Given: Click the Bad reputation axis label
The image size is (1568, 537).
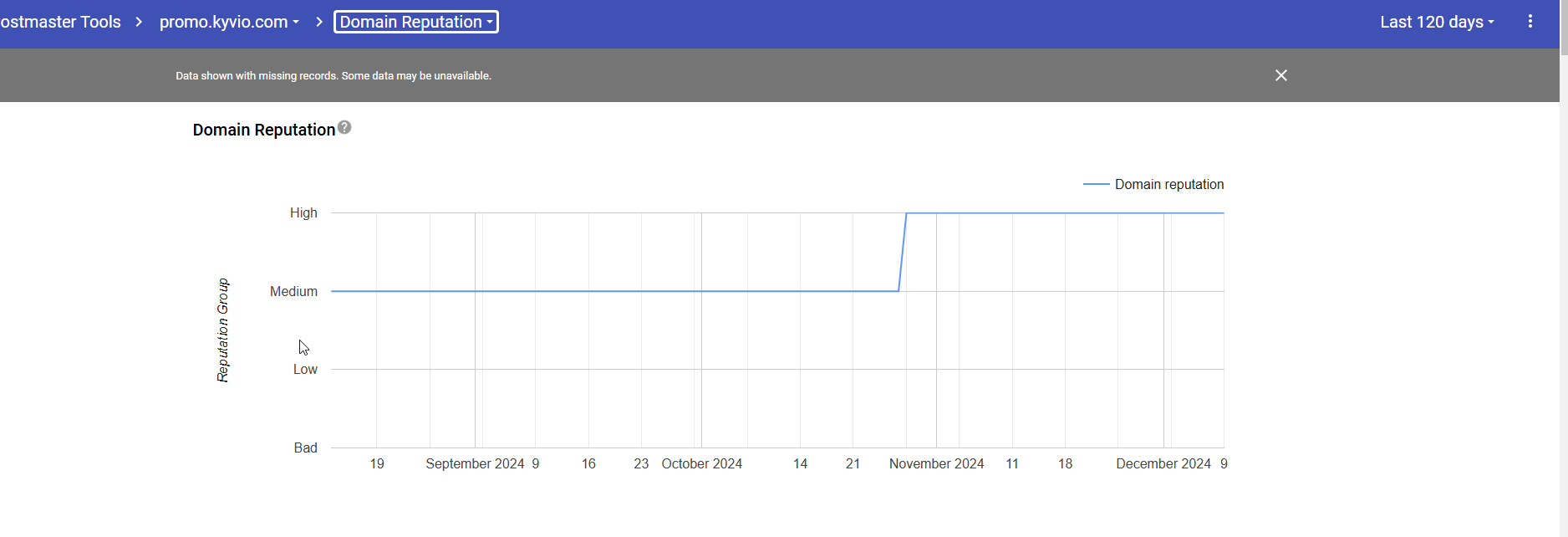Looking at the screenshot, I should (305, 448).
